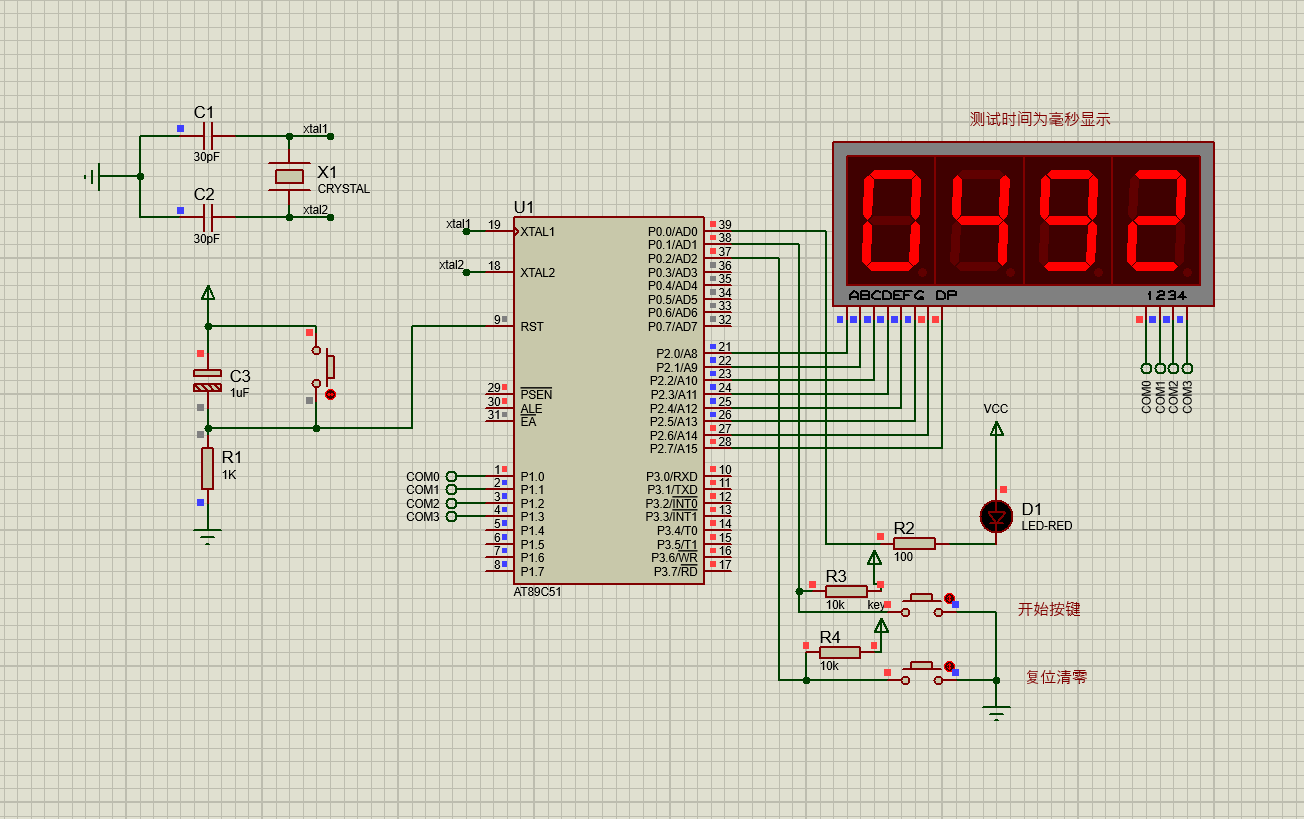Click the key label near R3
This screenshot has width=1304, height=819.
876,605
